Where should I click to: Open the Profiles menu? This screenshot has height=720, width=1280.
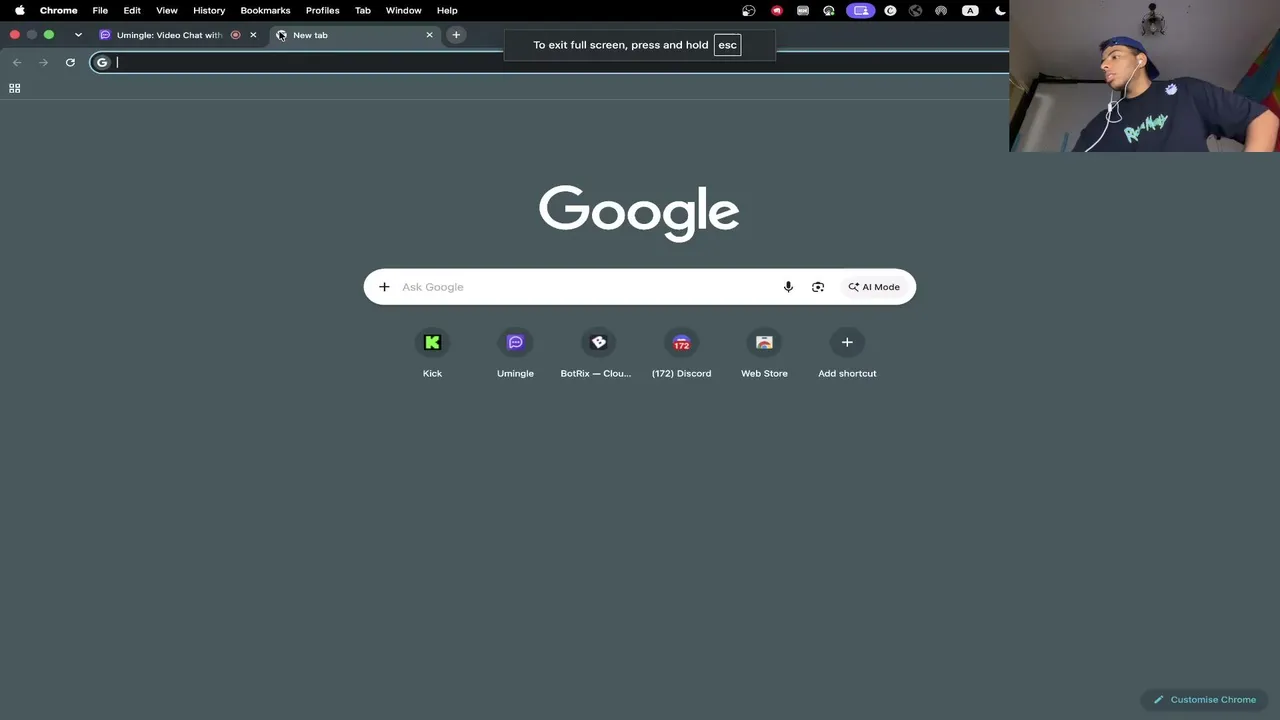point(322,10)
